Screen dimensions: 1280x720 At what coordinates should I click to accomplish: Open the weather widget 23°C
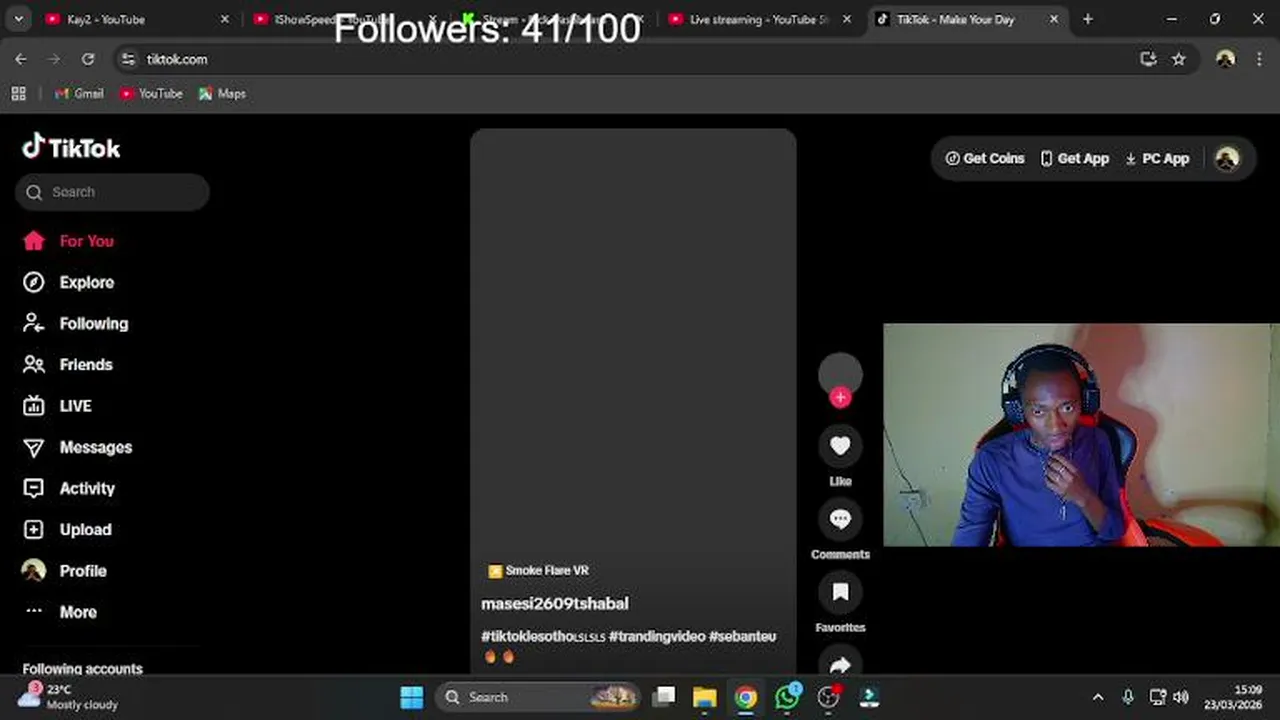pos(68,697)
